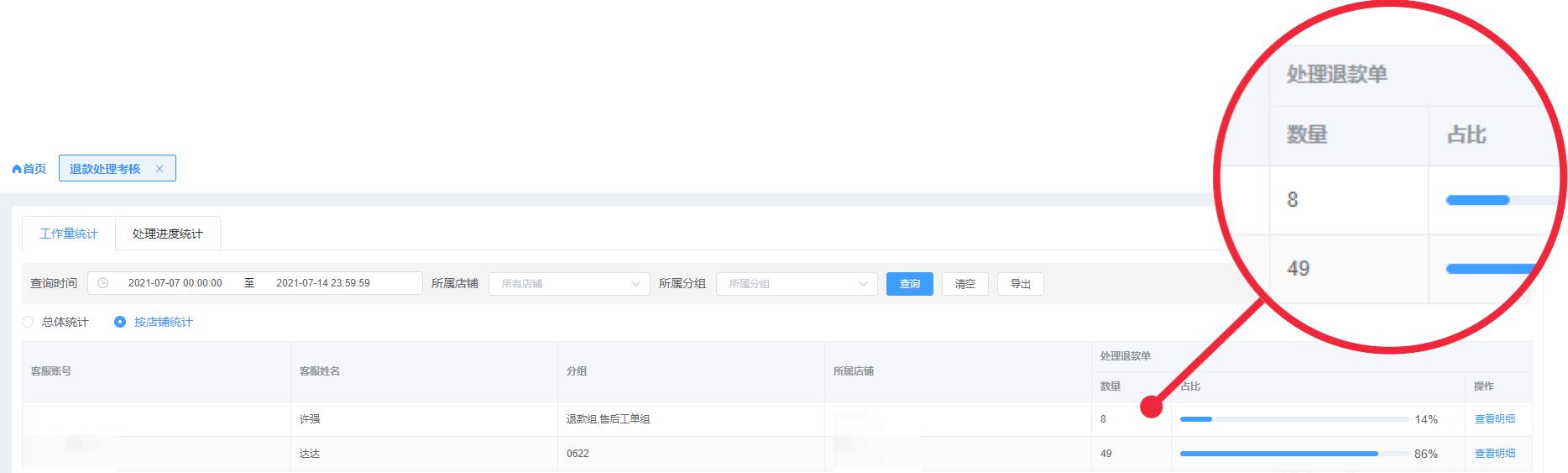
Task: Click the clock icon in the date range field
Action: coord(103,283)
